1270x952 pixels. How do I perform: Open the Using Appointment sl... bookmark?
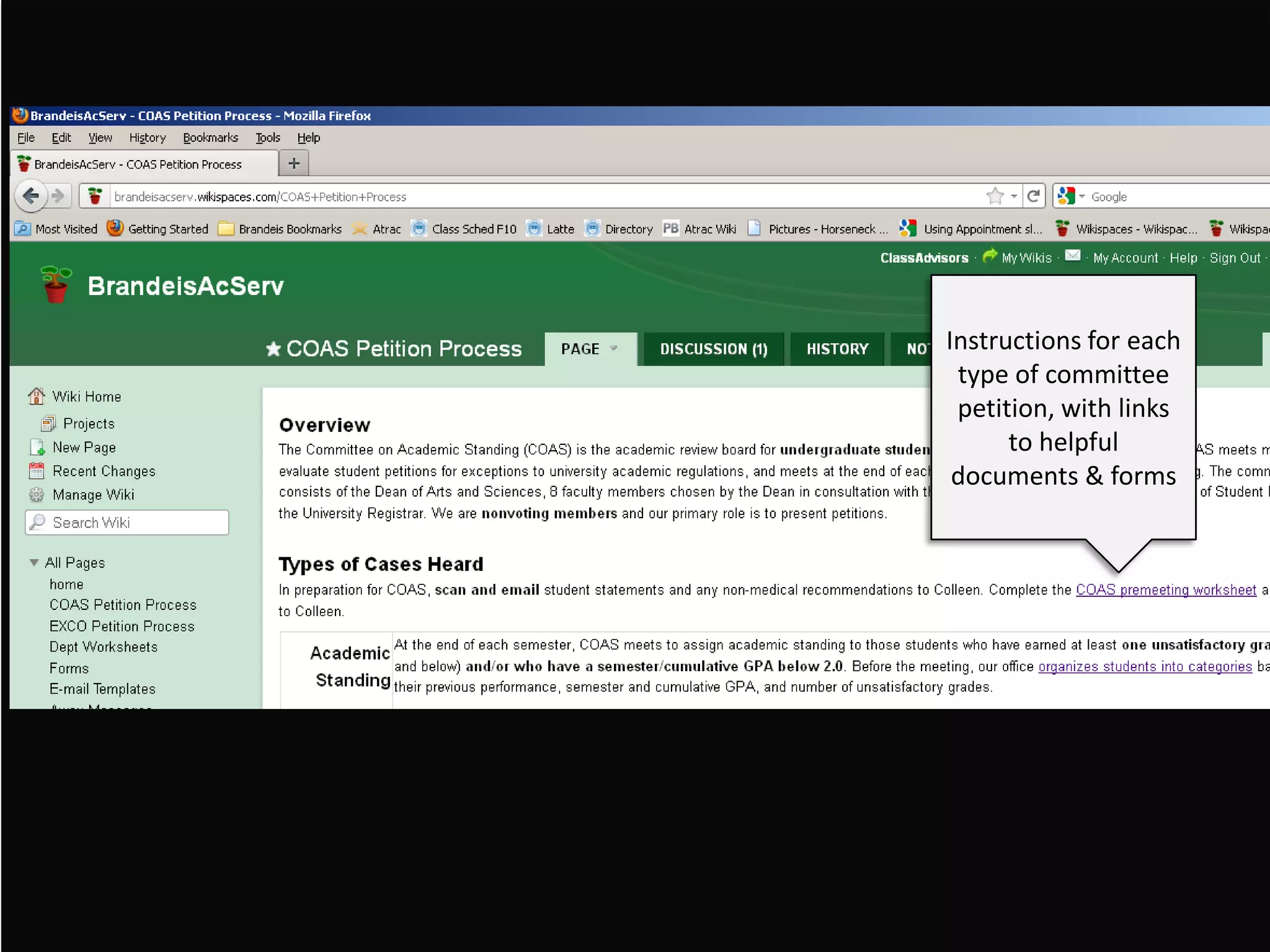pos(971,229)
